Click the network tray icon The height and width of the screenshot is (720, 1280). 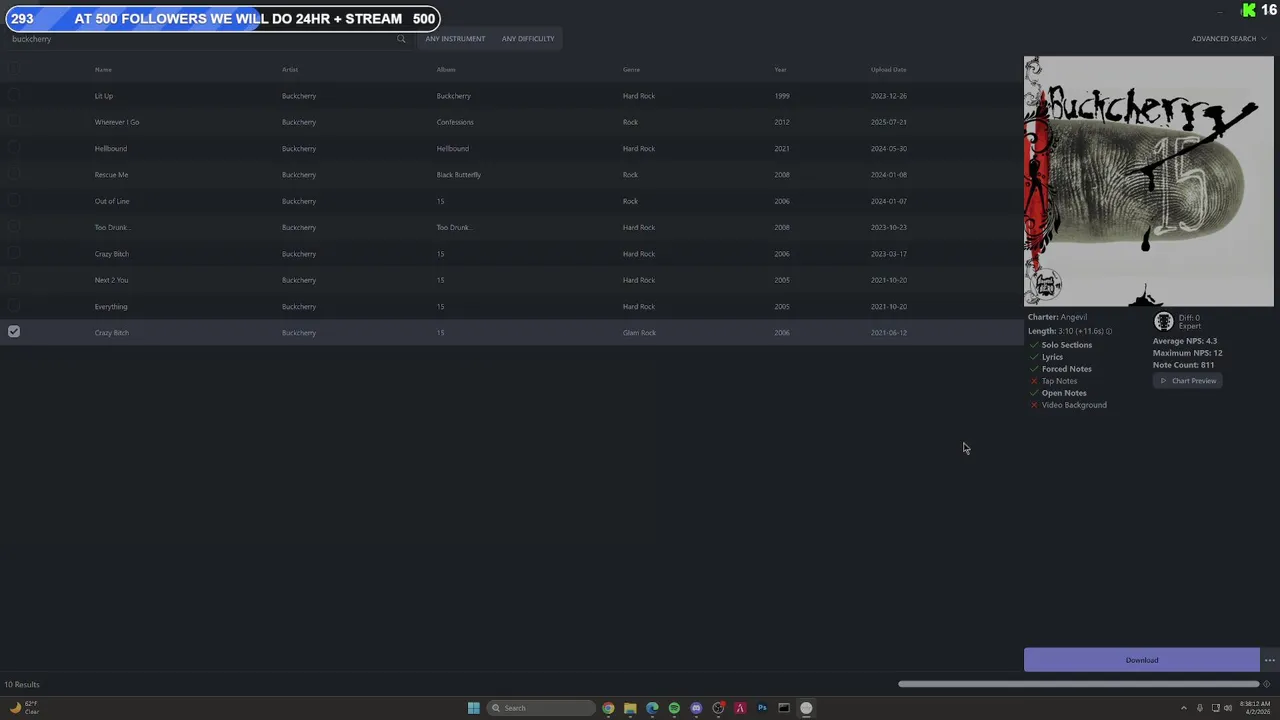click(1215, 708)
